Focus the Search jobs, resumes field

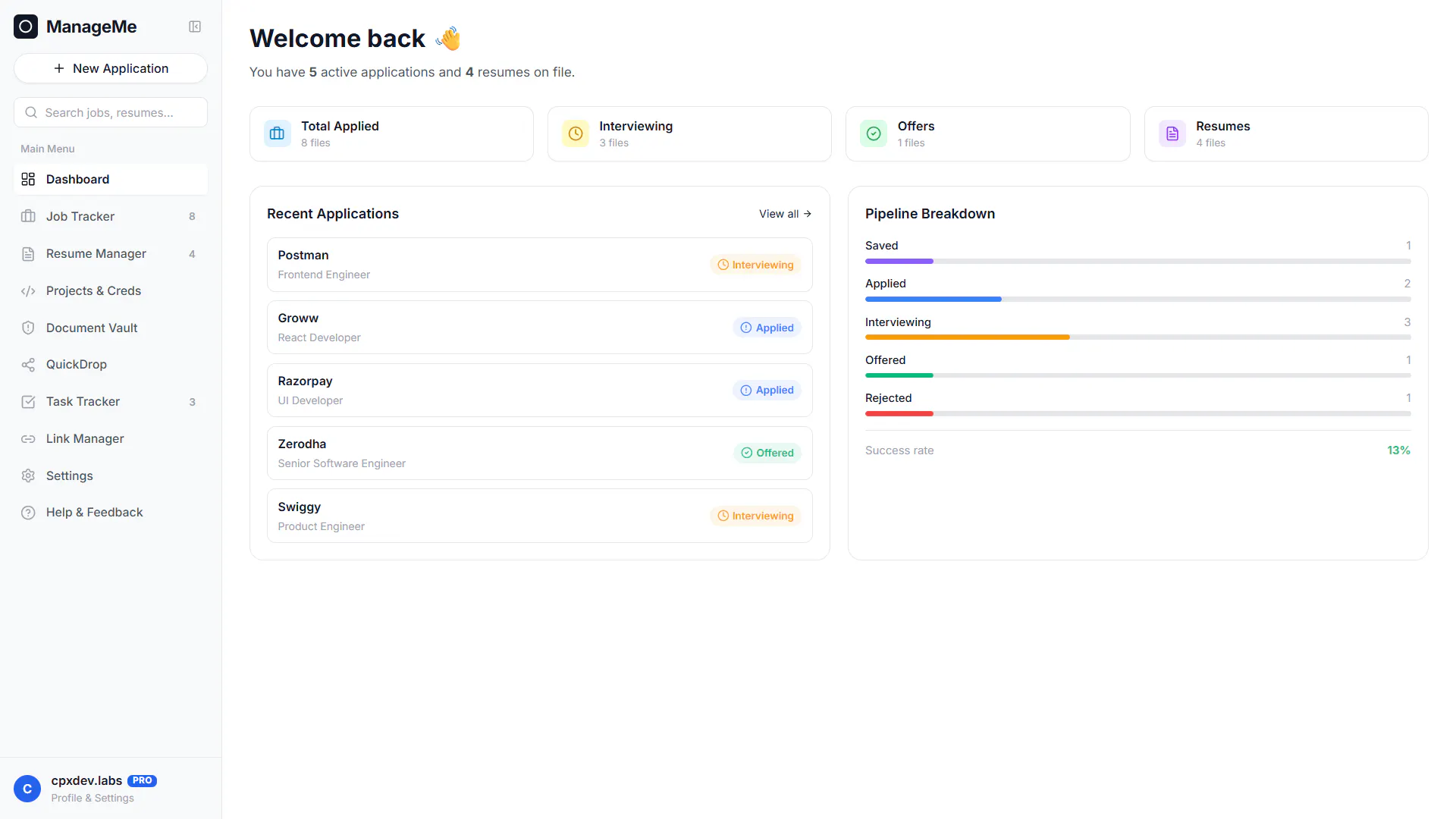111,112
